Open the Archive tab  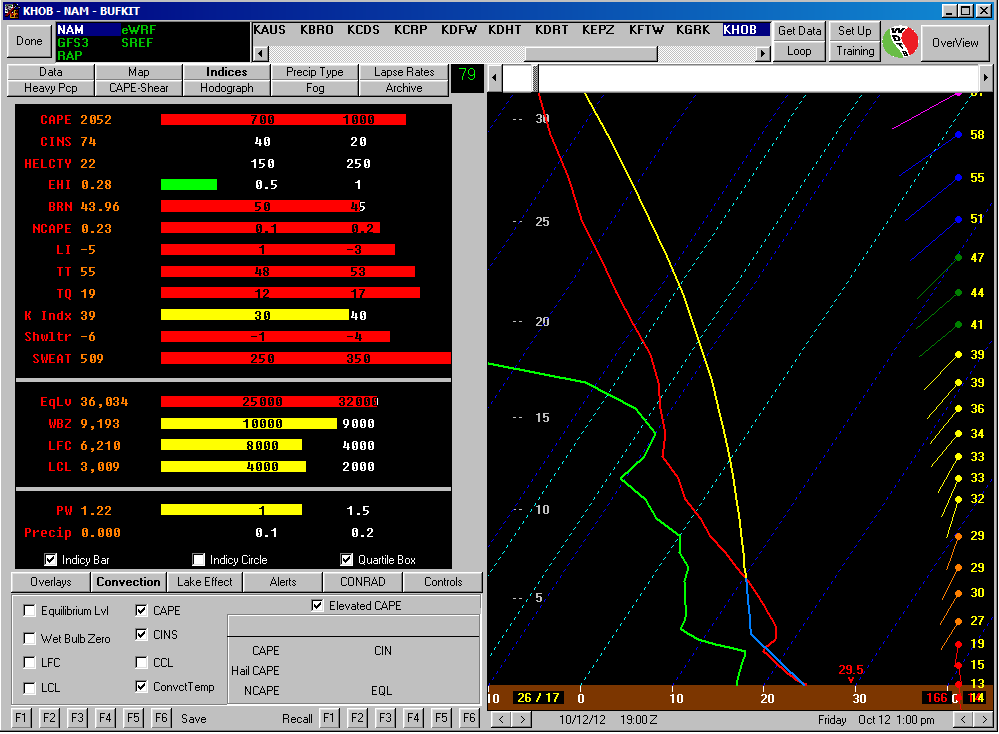pos(404,88)
